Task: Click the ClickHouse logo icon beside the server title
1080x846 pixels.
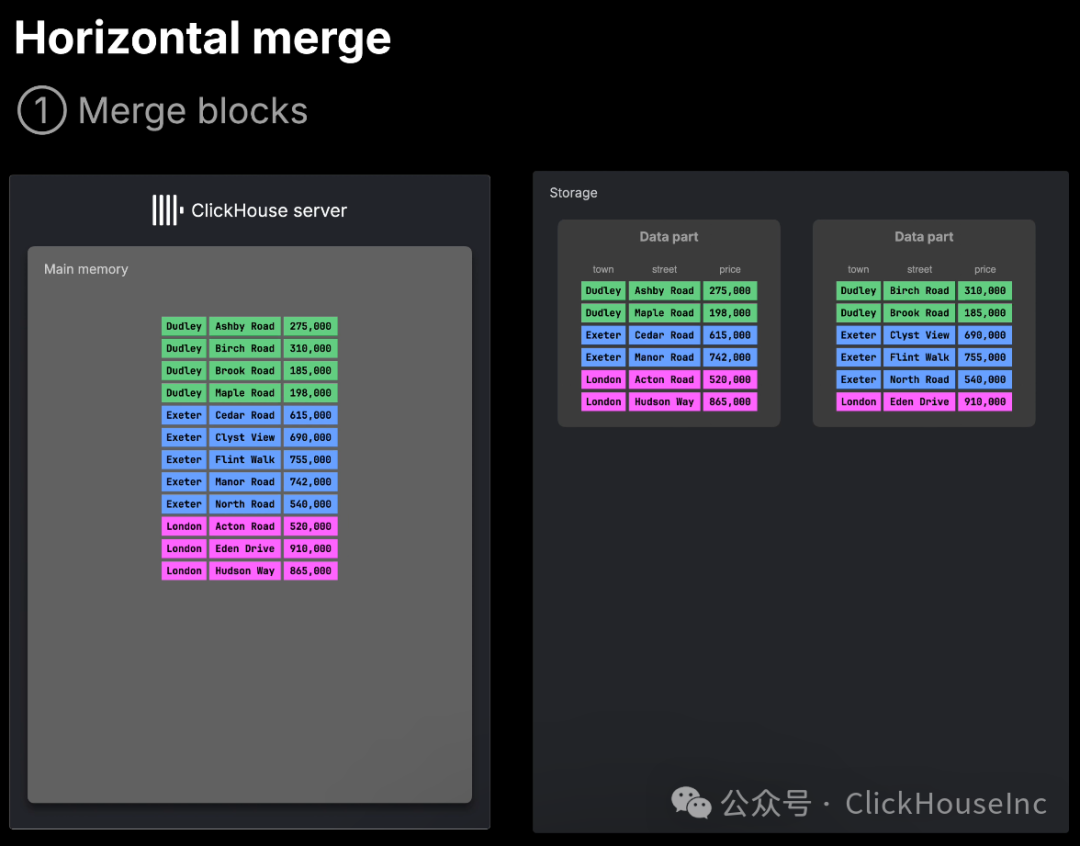Action: click(x=168, y=210)
